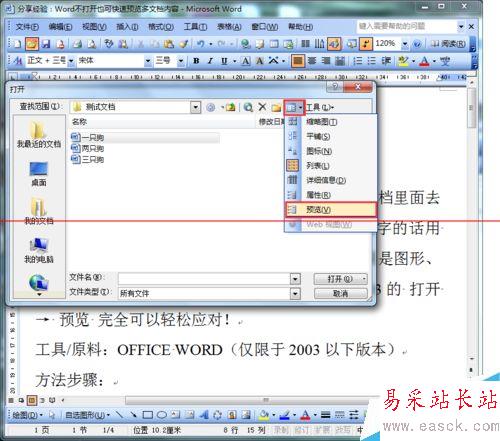This screenshot has width=500, height=441.
Task: Open the Table (表格) menu
Action: pyautogui.click(x=229, y=27)
